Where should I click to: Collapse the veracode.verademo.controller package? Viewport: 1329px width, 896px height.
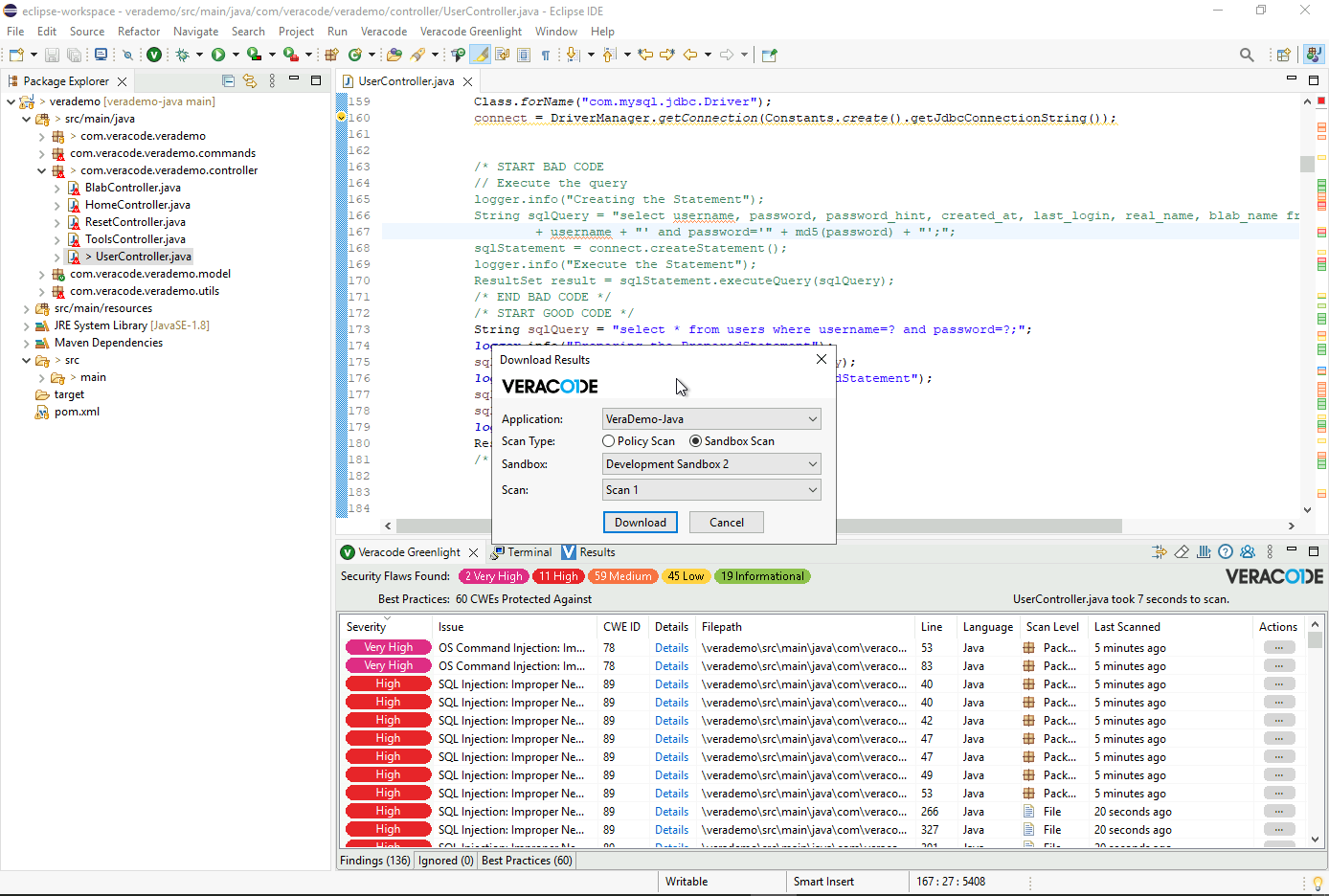[41, 170]
